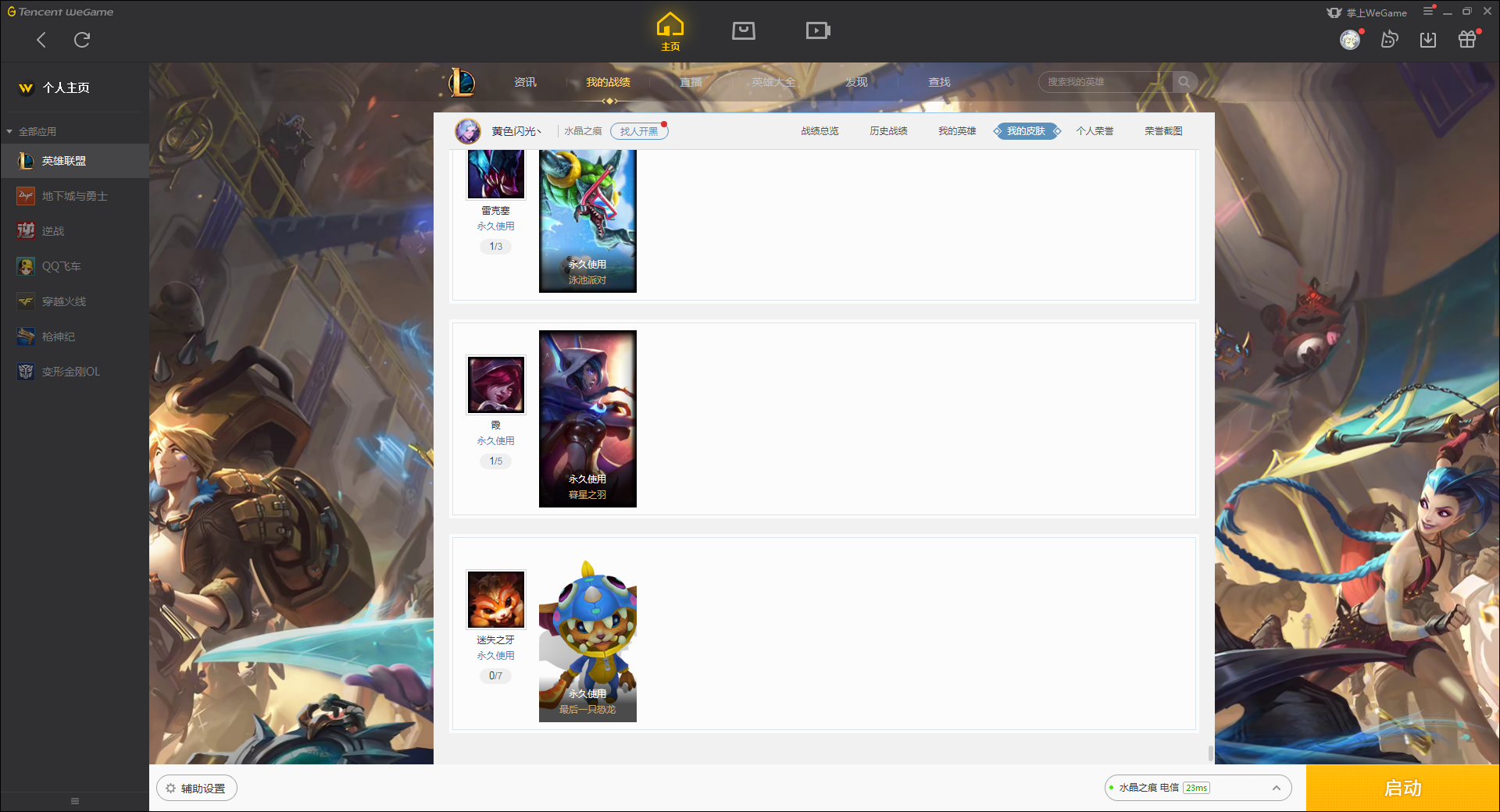Click the user avatar in title bar
Screen dimensions: 1500x812
pos(1350,40)
